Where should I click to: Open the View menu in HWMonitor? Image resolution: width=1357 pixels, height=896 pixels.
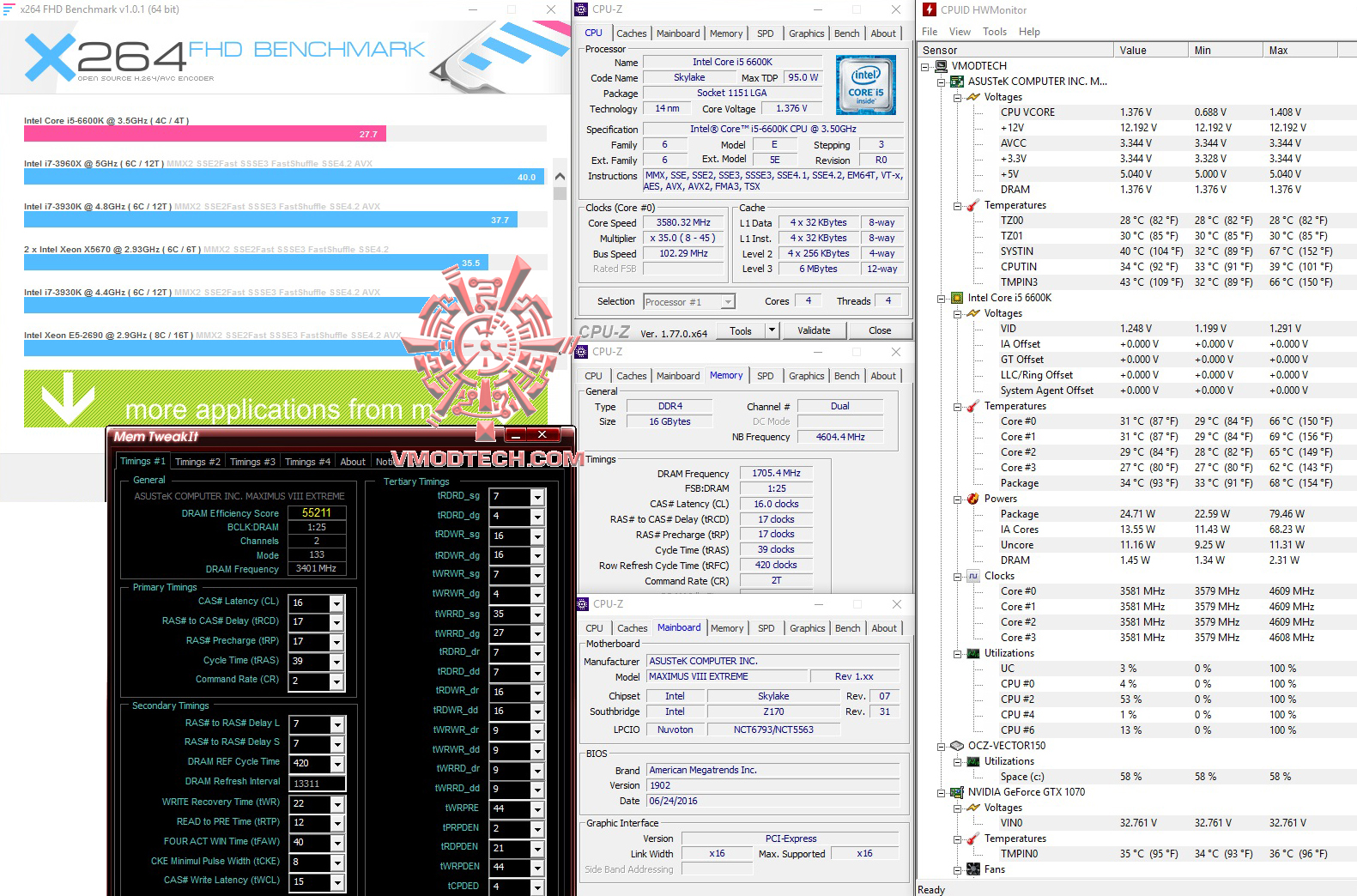click(960, 32)
